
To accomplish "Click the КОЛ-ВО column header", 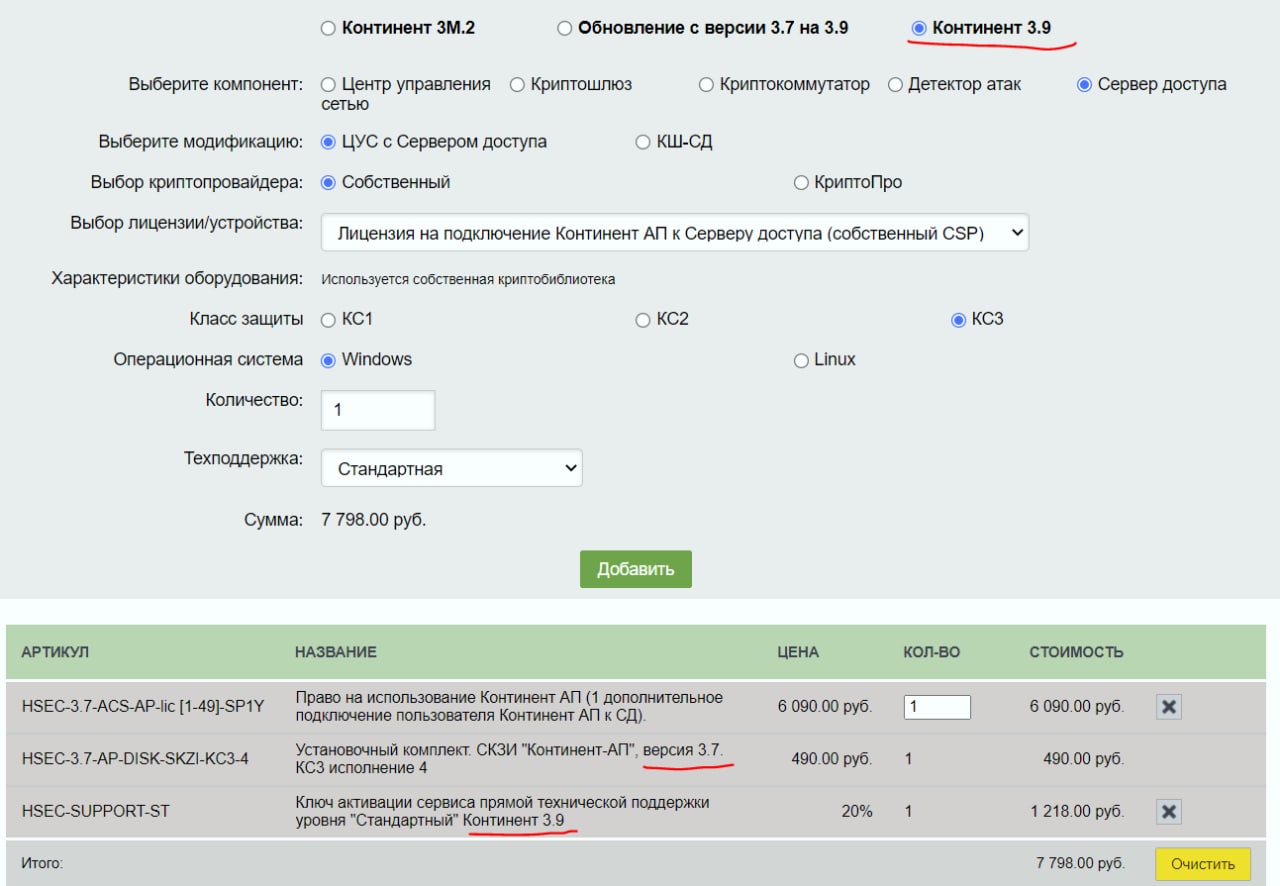I will click(932, 652).
